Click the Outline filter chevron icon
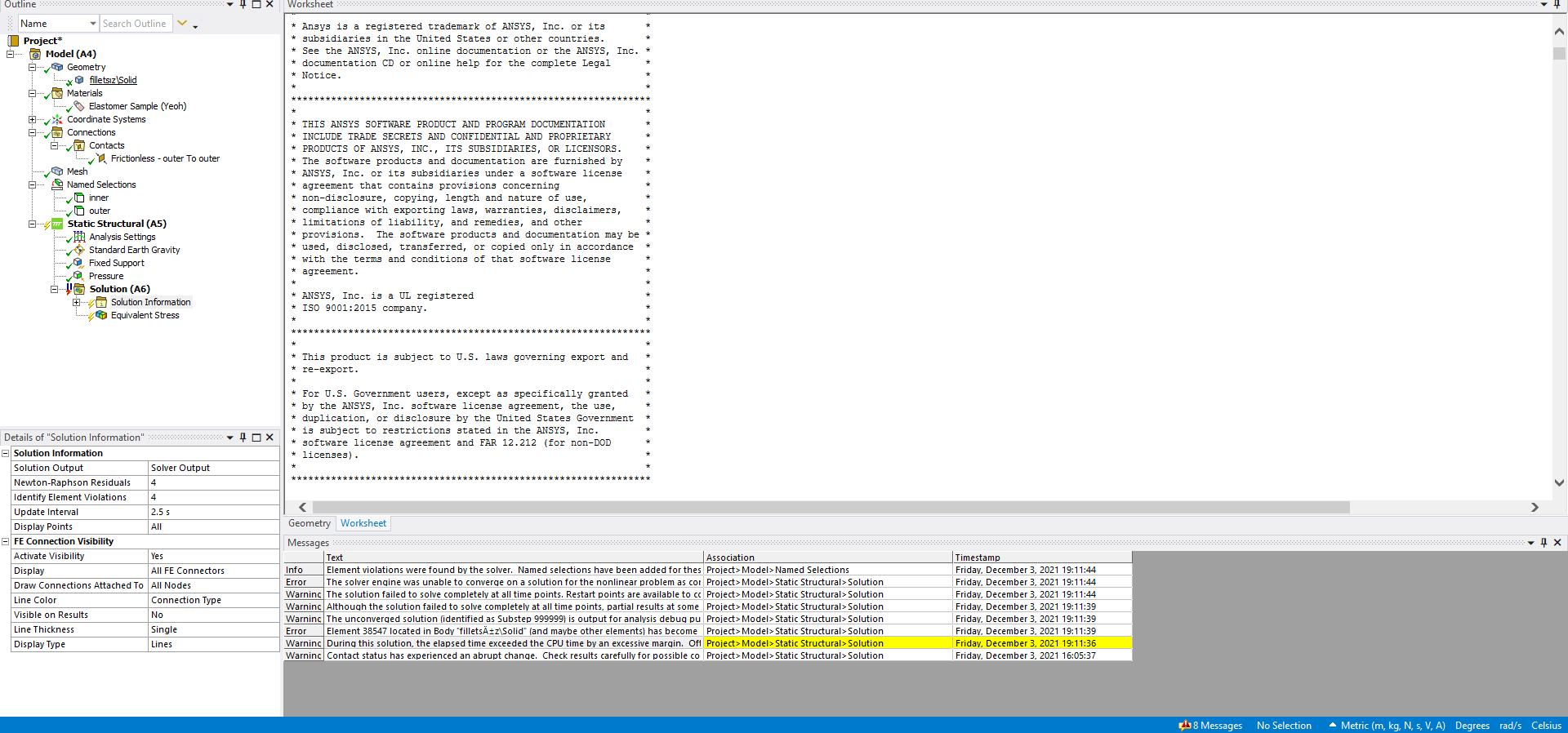The height and width of the screenshot is (733, 1568). point(182,24)
